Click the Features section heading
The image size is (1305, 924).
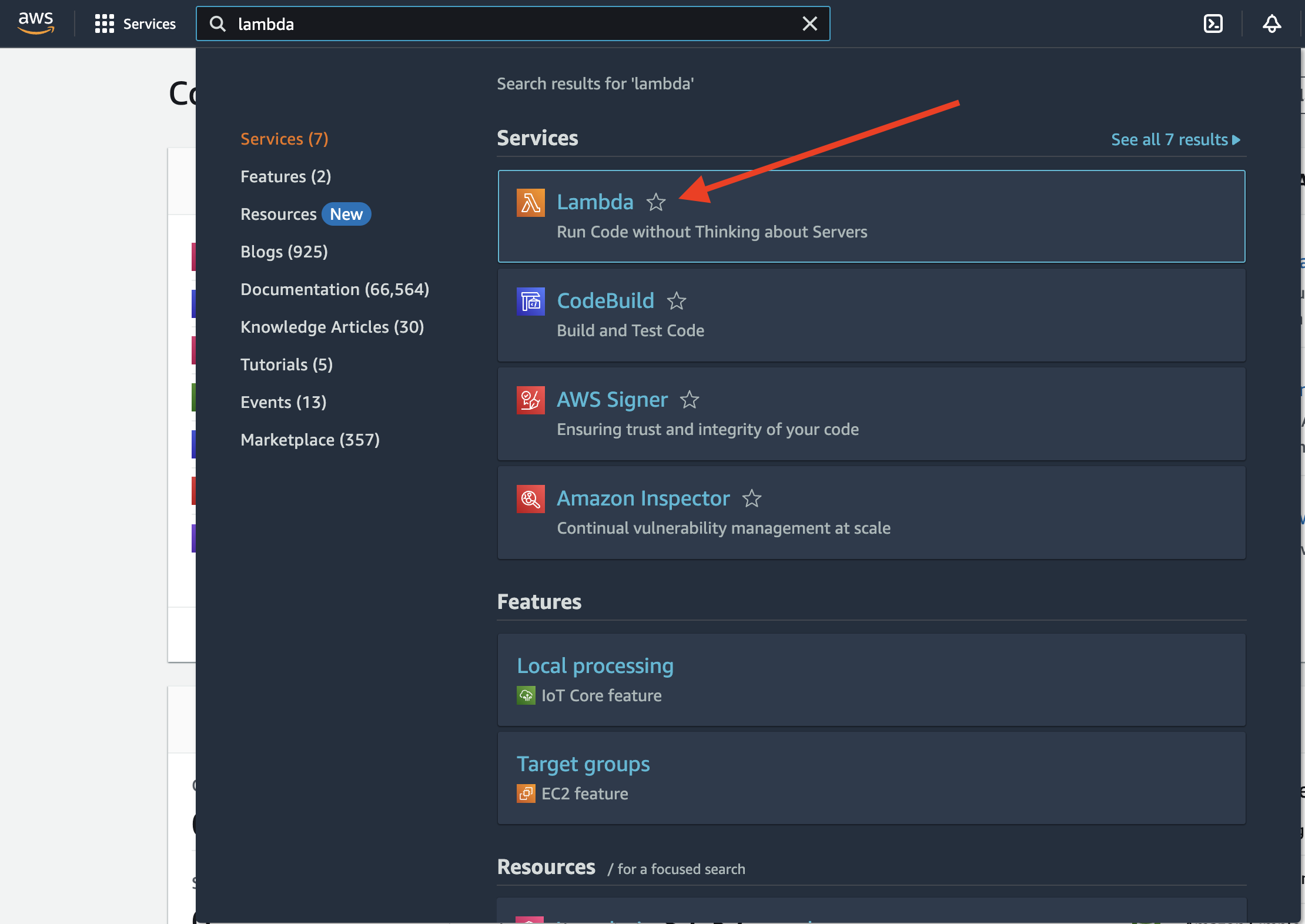coord(539,602)
